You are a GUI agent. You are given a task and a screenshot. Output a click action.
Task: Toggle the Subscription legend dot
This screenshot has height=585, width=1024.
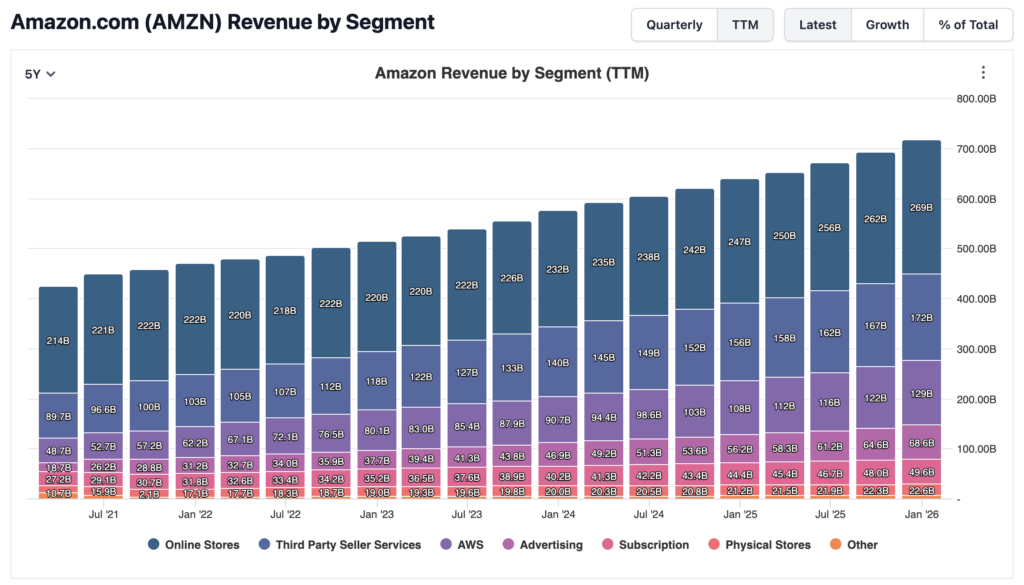pos(606,545)
